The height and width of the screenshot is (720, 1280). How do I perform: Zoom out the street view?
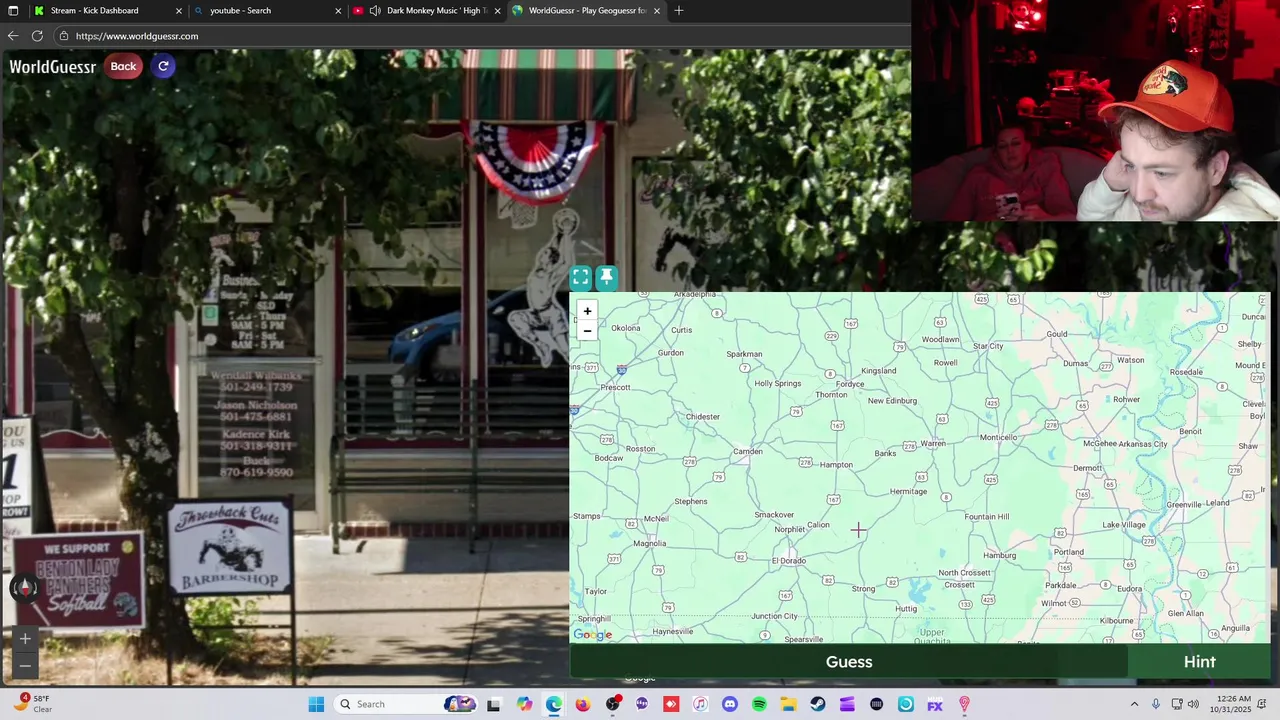point(25,665)
